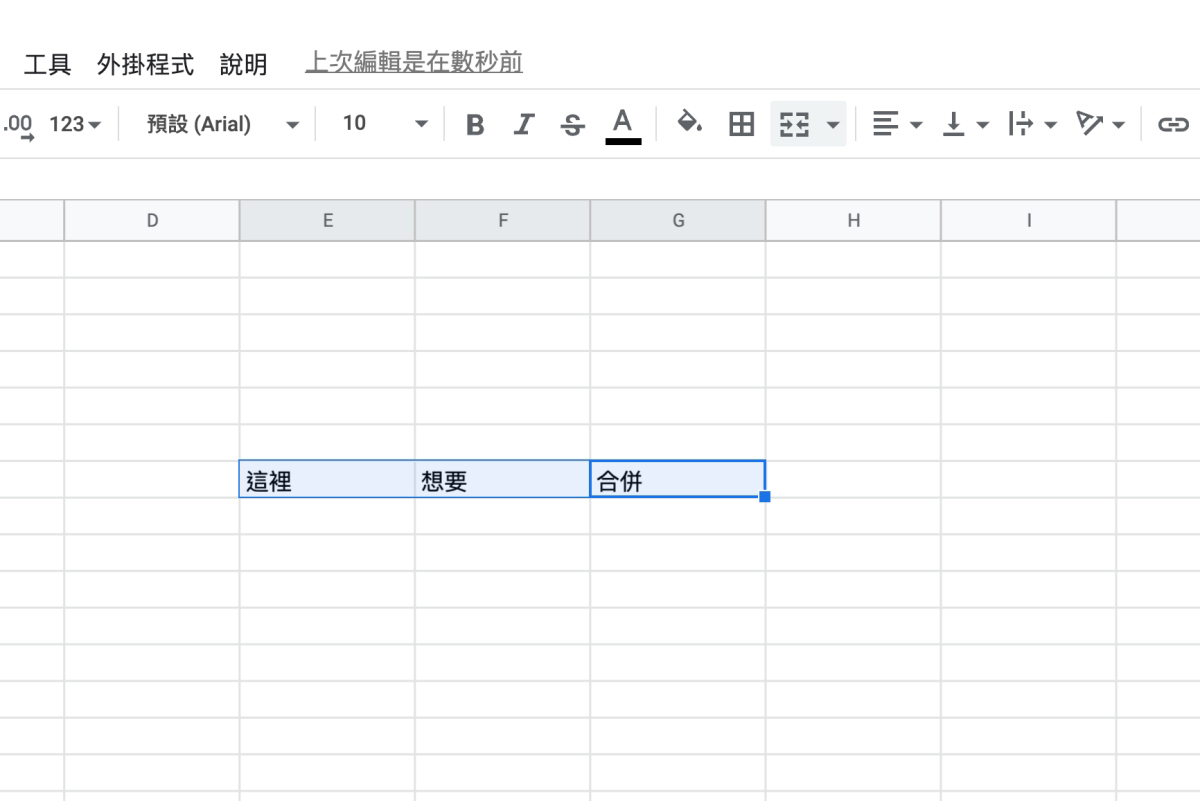Expand the merge cells dropdown arrow
The height and width of the screenshot is (801, 1200).
coord(831,124)
